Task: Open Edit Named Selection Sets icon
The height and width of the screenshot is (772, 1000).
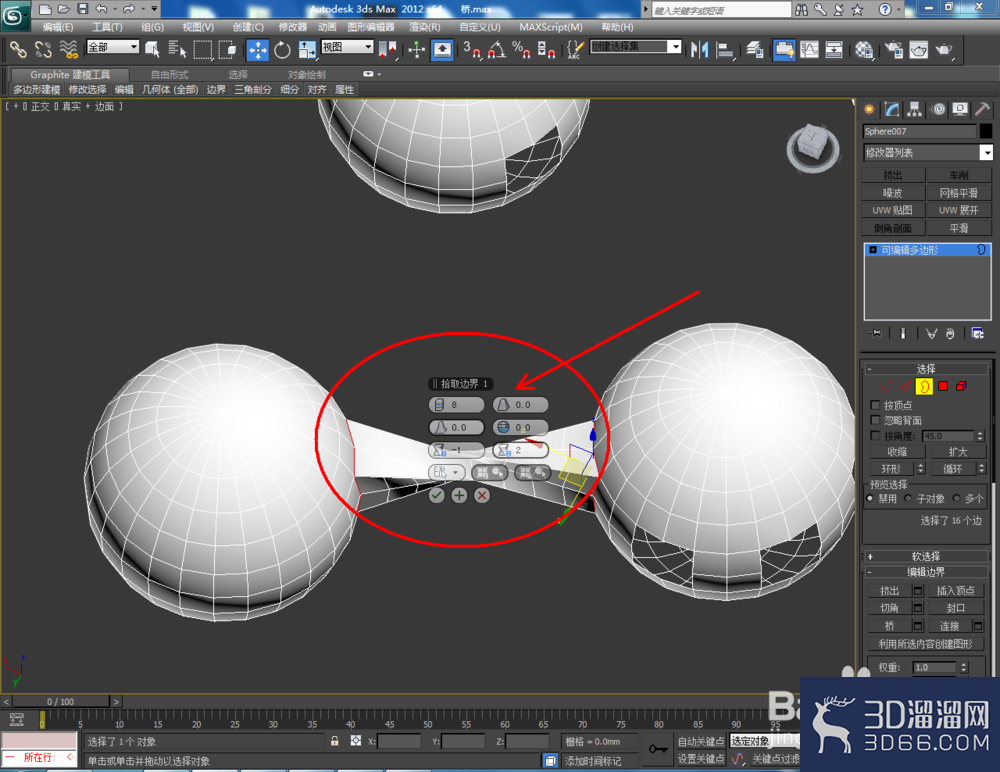Action: [575, 49]
